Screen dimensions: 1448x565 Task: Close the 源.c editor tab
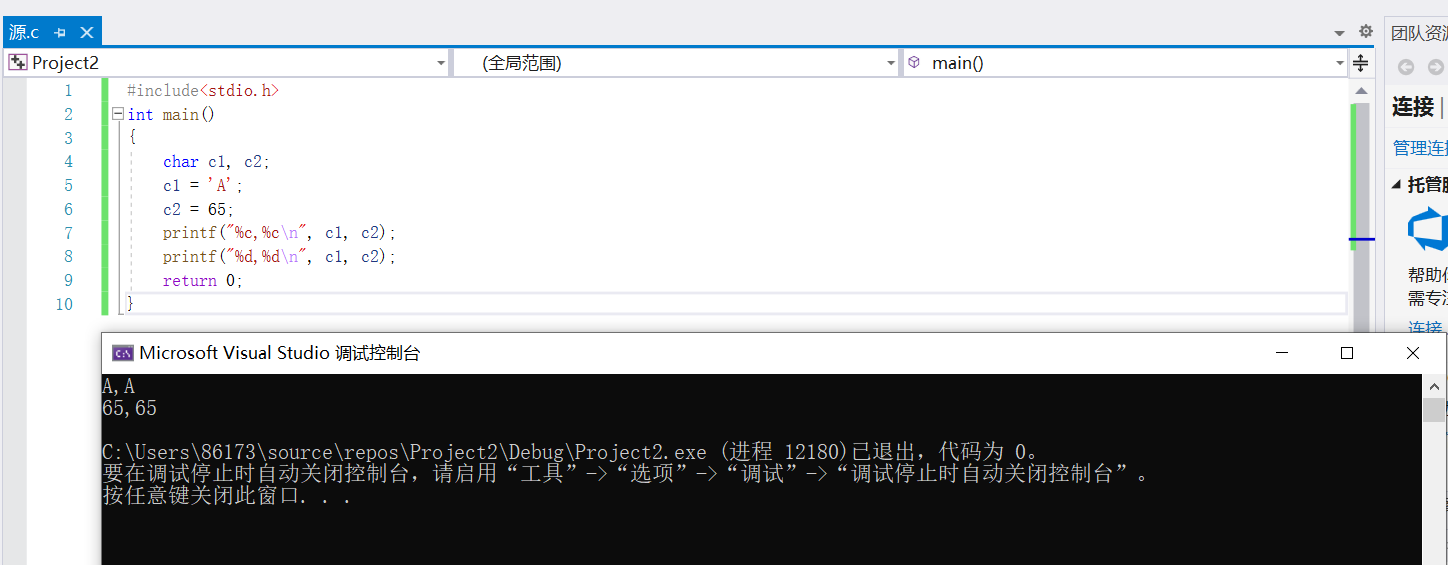pyautogui.click(x=86, y=33)
